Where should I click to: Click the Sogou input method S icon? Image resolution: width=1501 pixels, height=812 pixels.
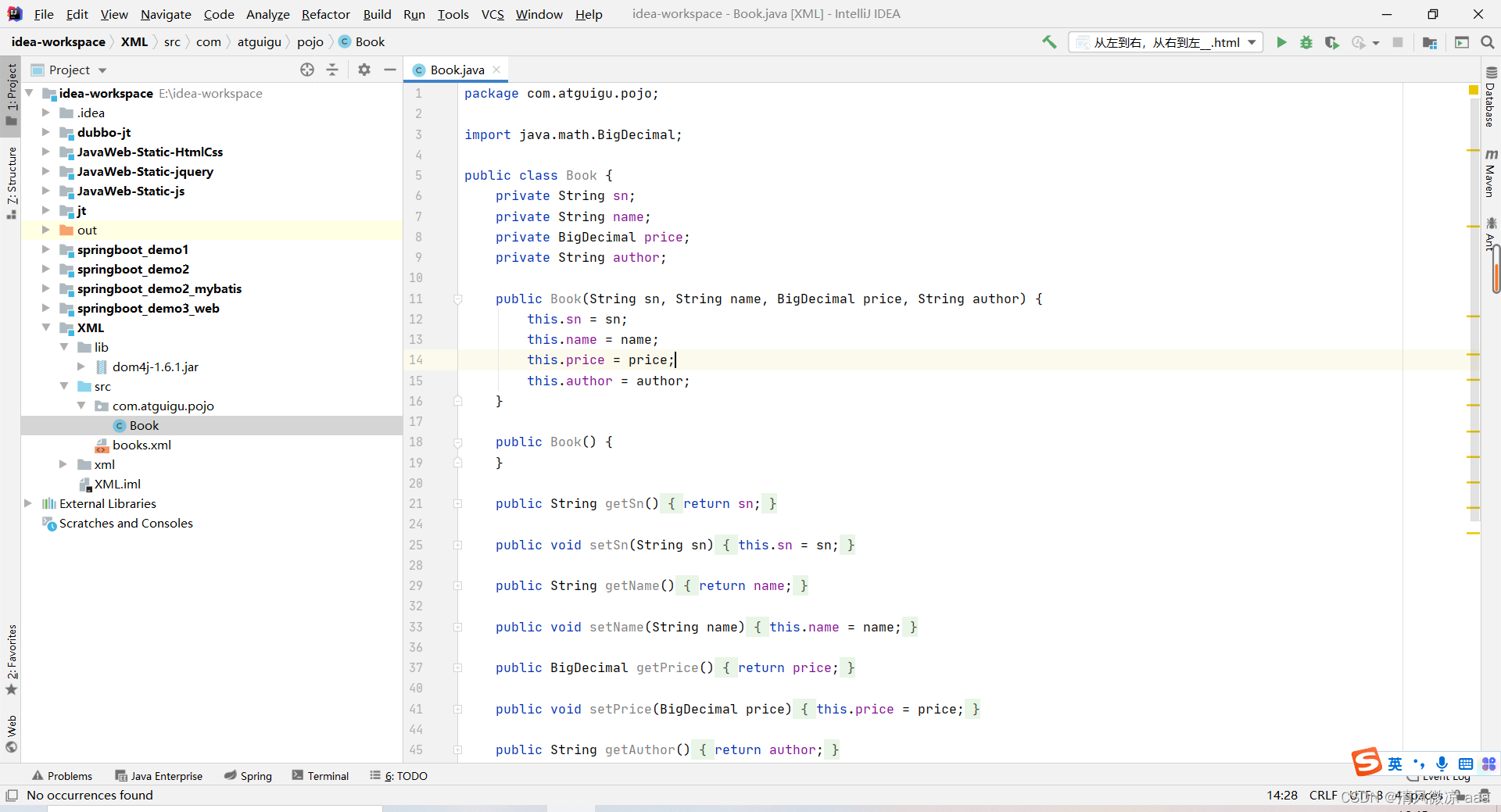pyautogui.click(x=1367, y=762)
